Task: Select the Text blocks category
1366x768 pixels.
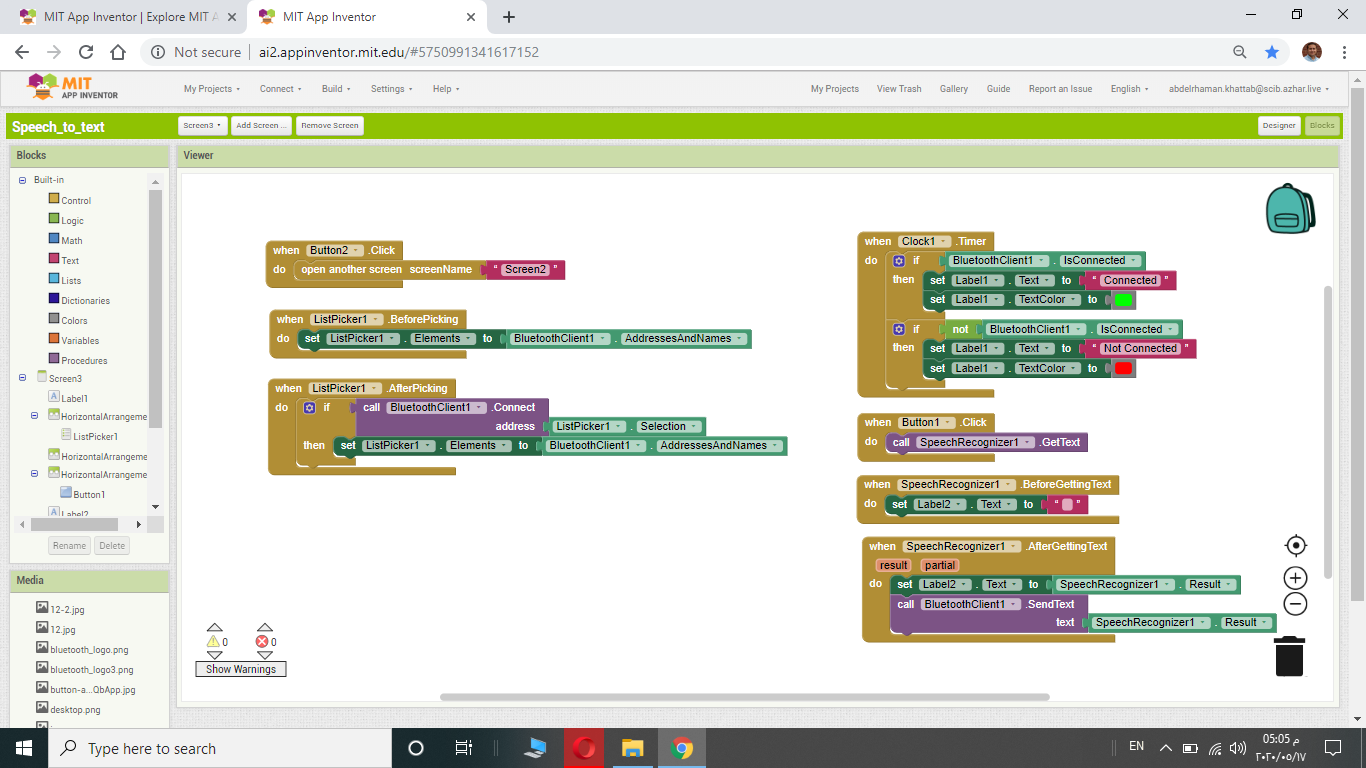Action: [x=70, y=260]
